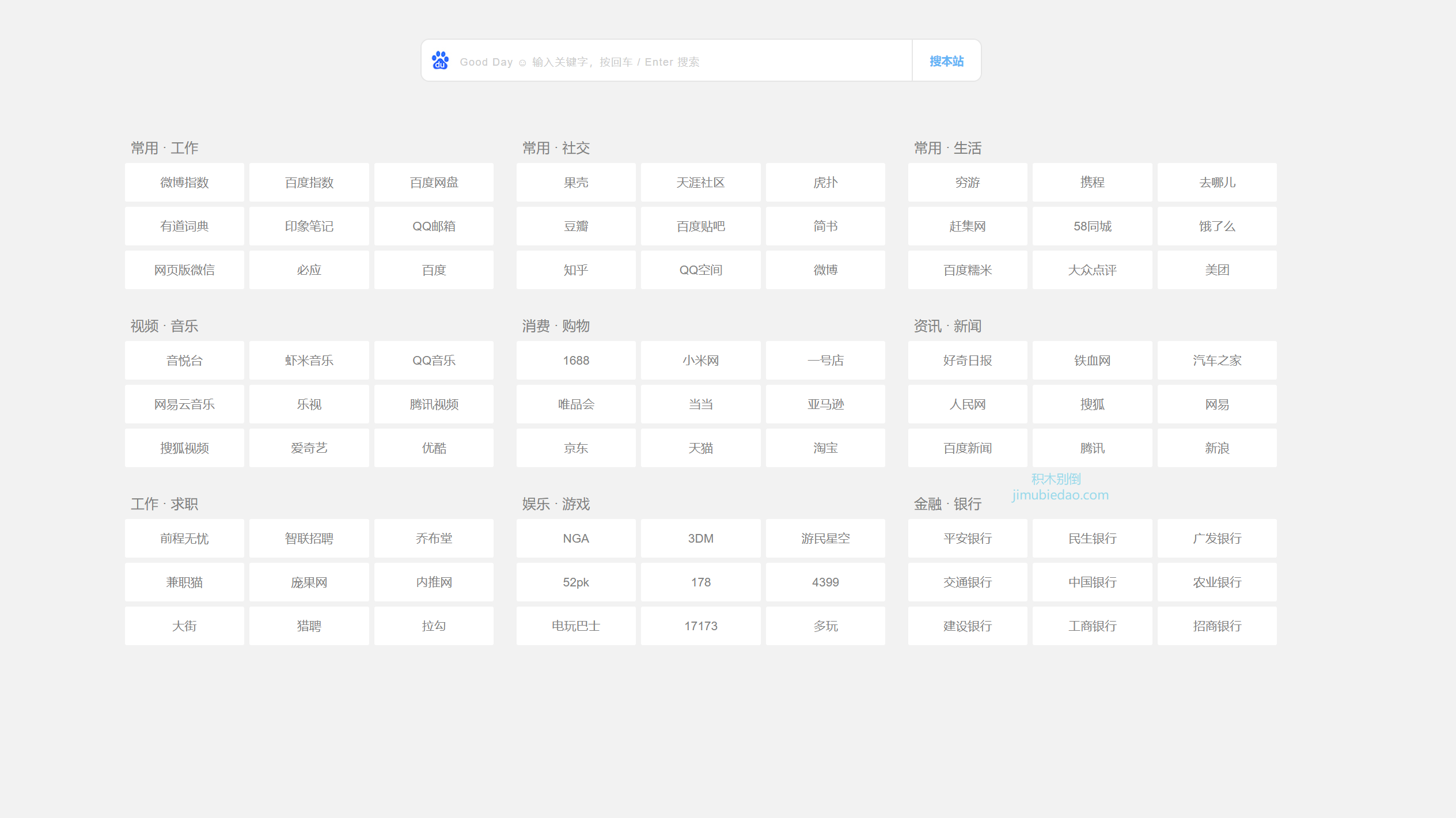Launch 网页版微信
The width and height of the screenshot is (1456, 818).
[184, 270]
